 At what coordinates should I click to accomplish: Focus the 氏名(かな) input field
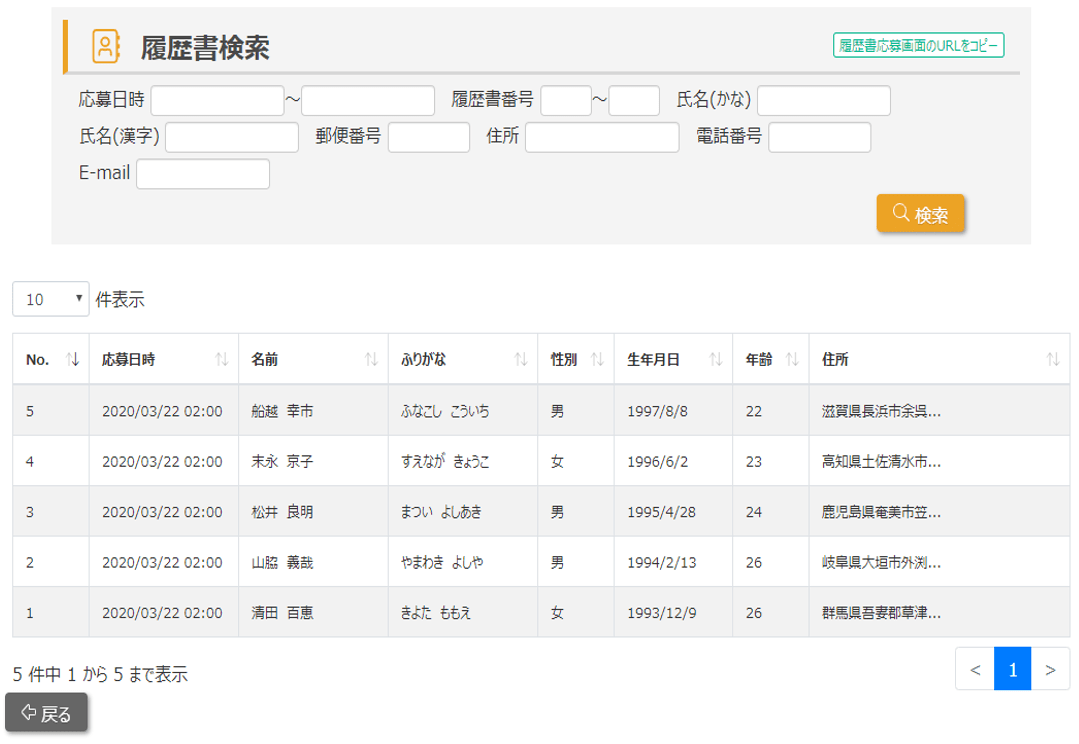(x=823, y=101)
